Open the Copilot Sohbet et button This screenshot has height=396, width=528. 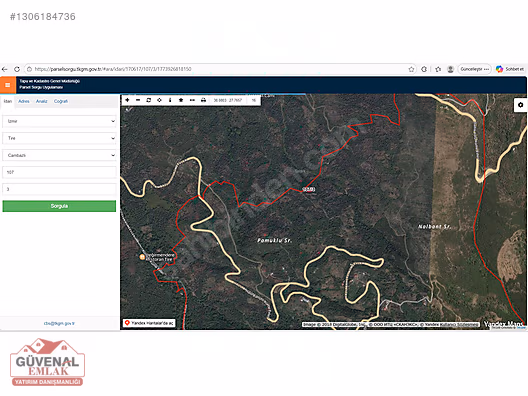[510, 69]
